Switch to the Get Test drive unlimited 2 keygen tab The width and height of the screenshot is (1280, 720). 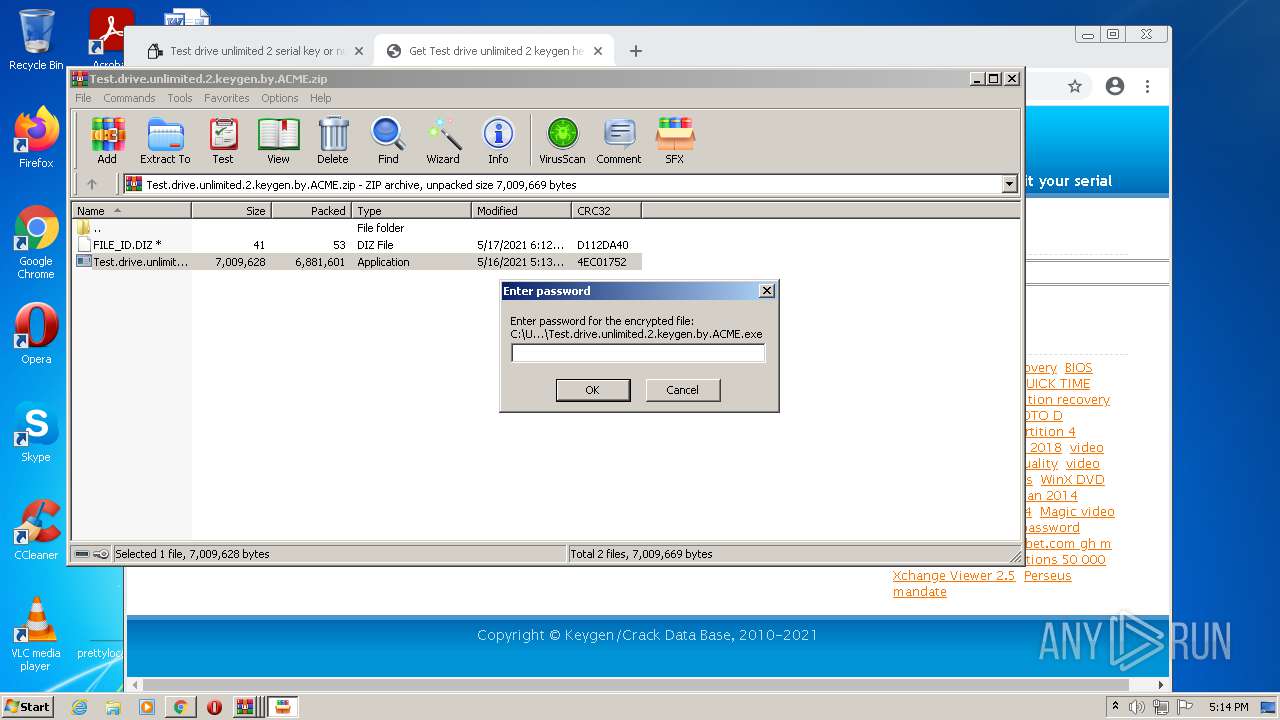[494, 51]
